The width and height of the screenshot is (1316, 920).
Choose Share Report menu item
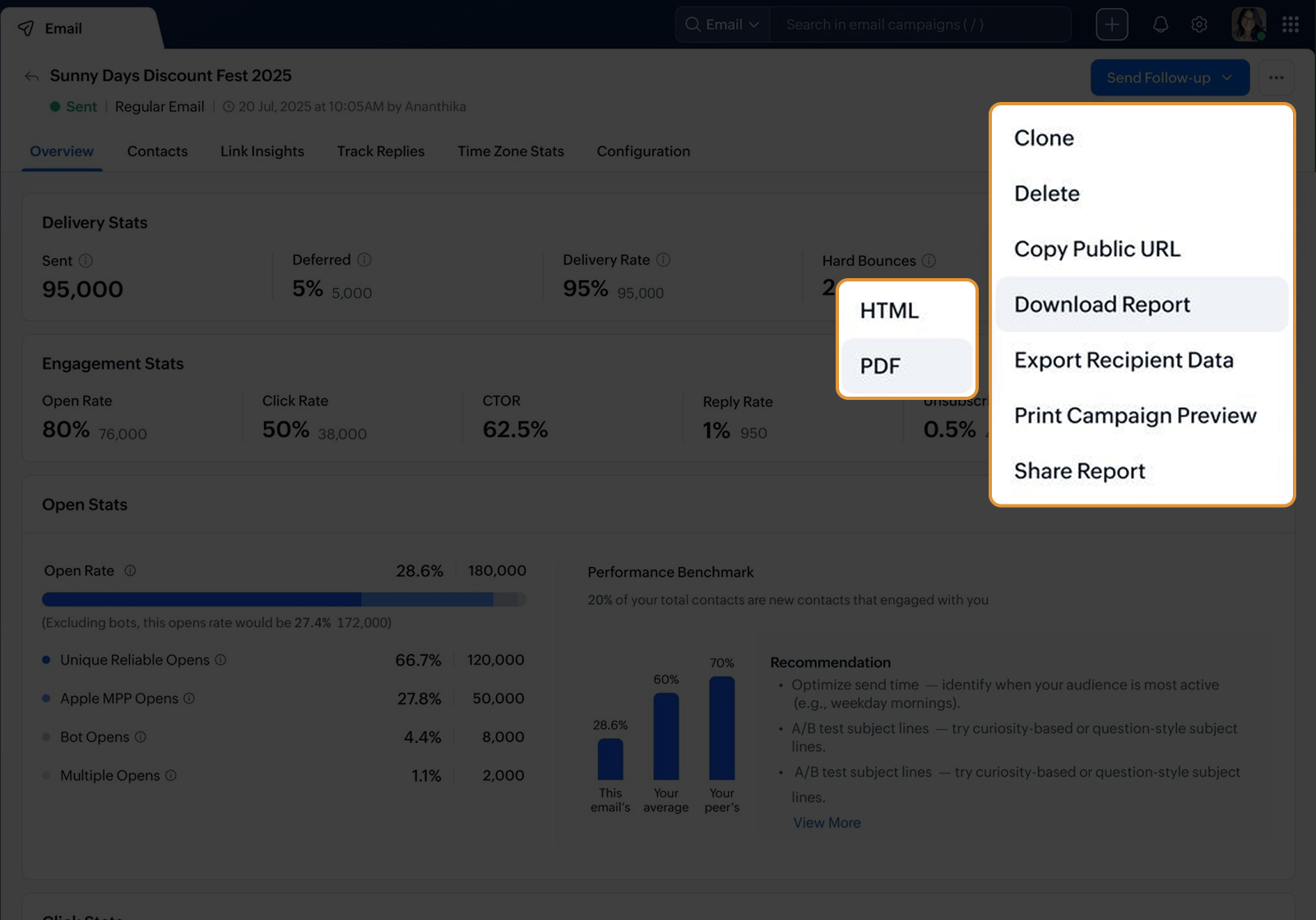click(x=1142, y=471)
